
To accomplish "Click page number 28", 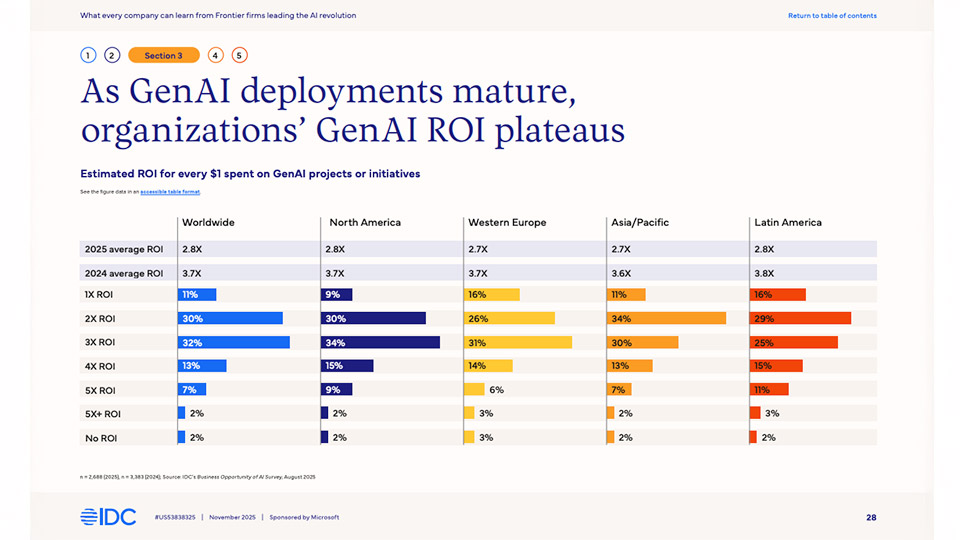I will tap(871, 517).
